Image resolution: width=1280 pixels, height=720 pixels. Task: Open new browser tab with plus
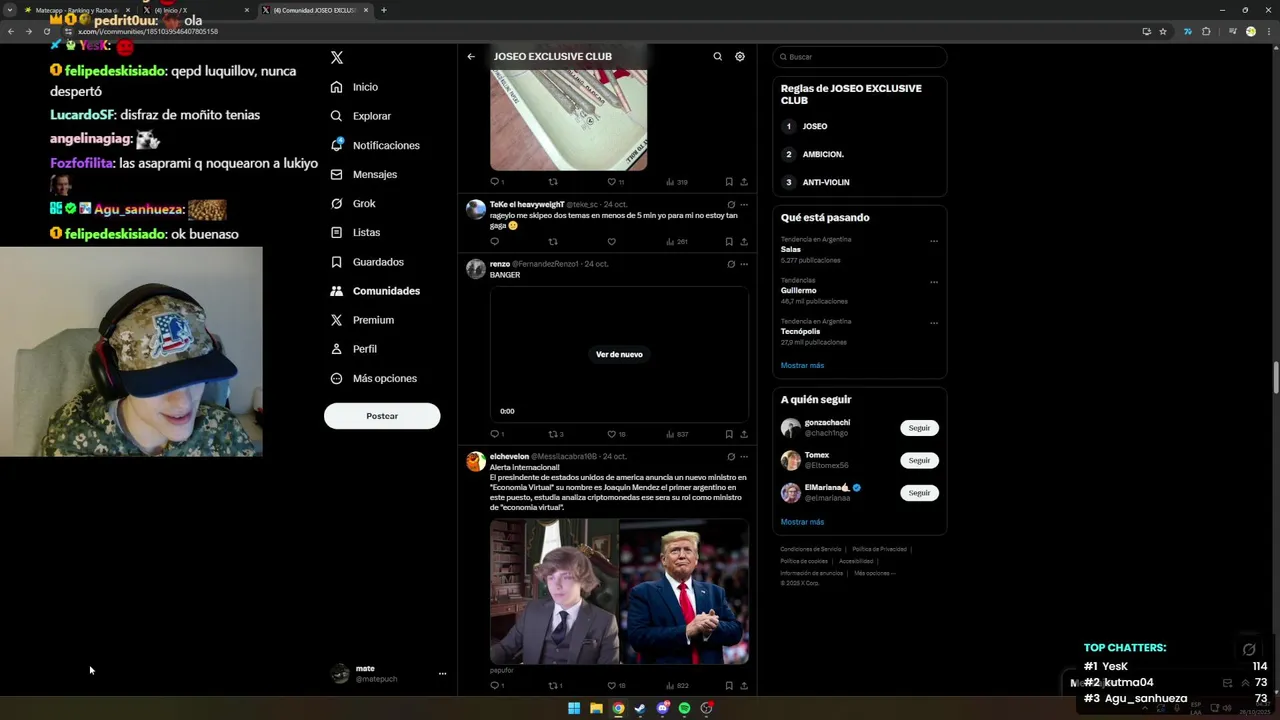384,10
